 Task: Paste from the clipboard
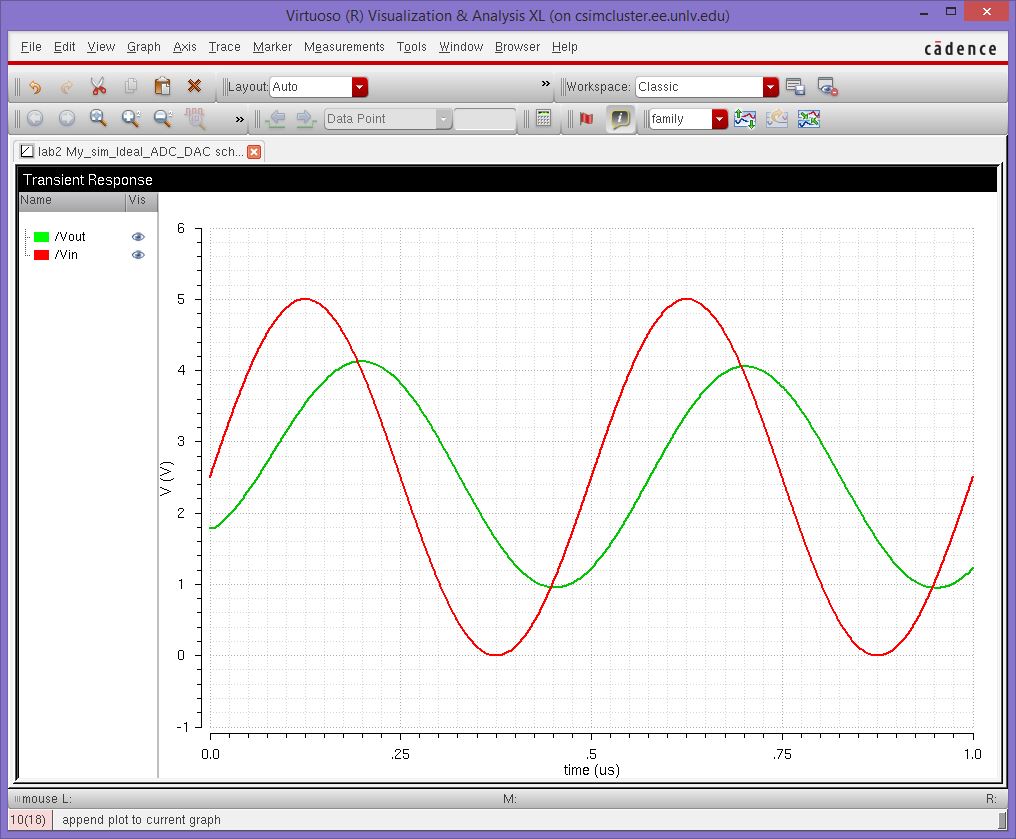pos(161,87)
